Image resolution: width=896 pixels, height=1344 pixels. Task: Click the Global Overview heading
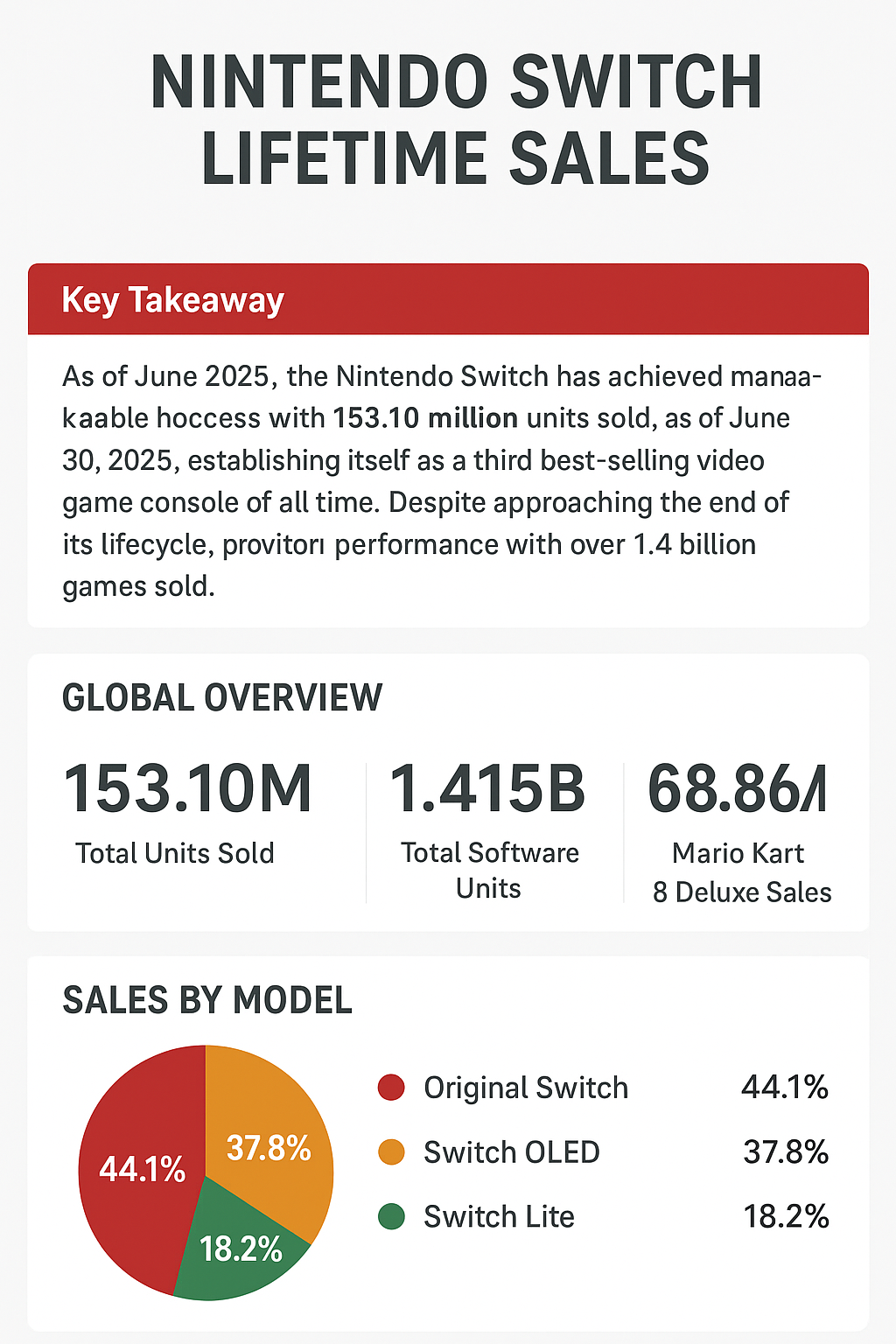222,698
